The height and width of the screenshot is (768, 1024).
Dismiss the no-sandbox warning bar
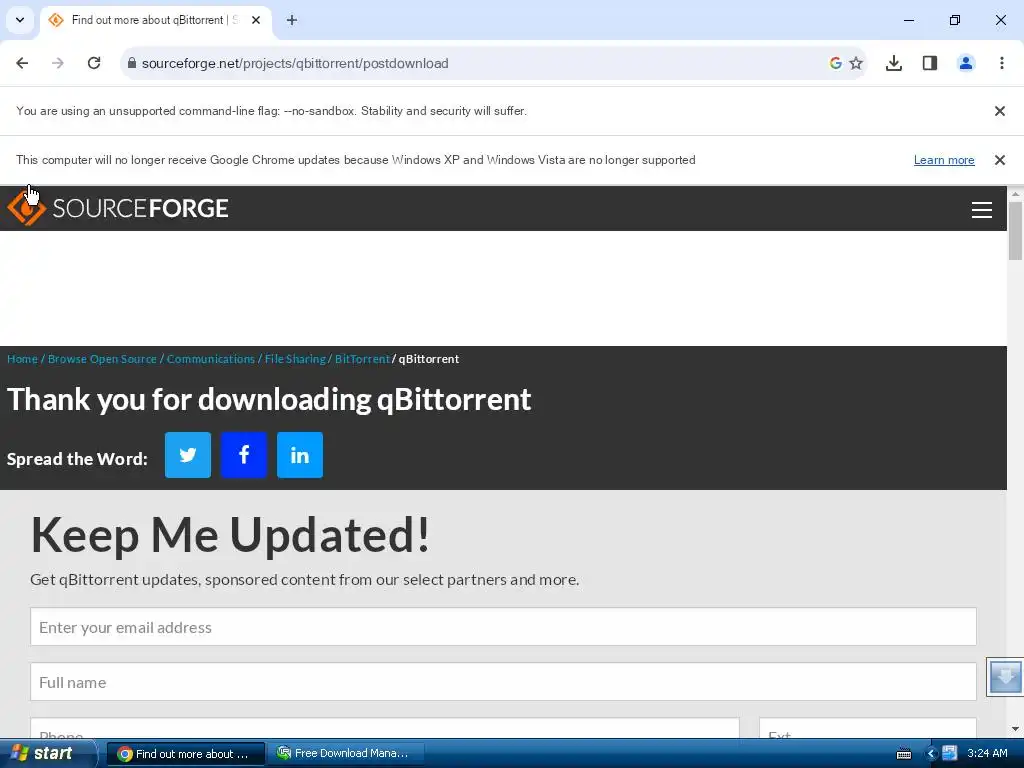(x=1000, y=111)
